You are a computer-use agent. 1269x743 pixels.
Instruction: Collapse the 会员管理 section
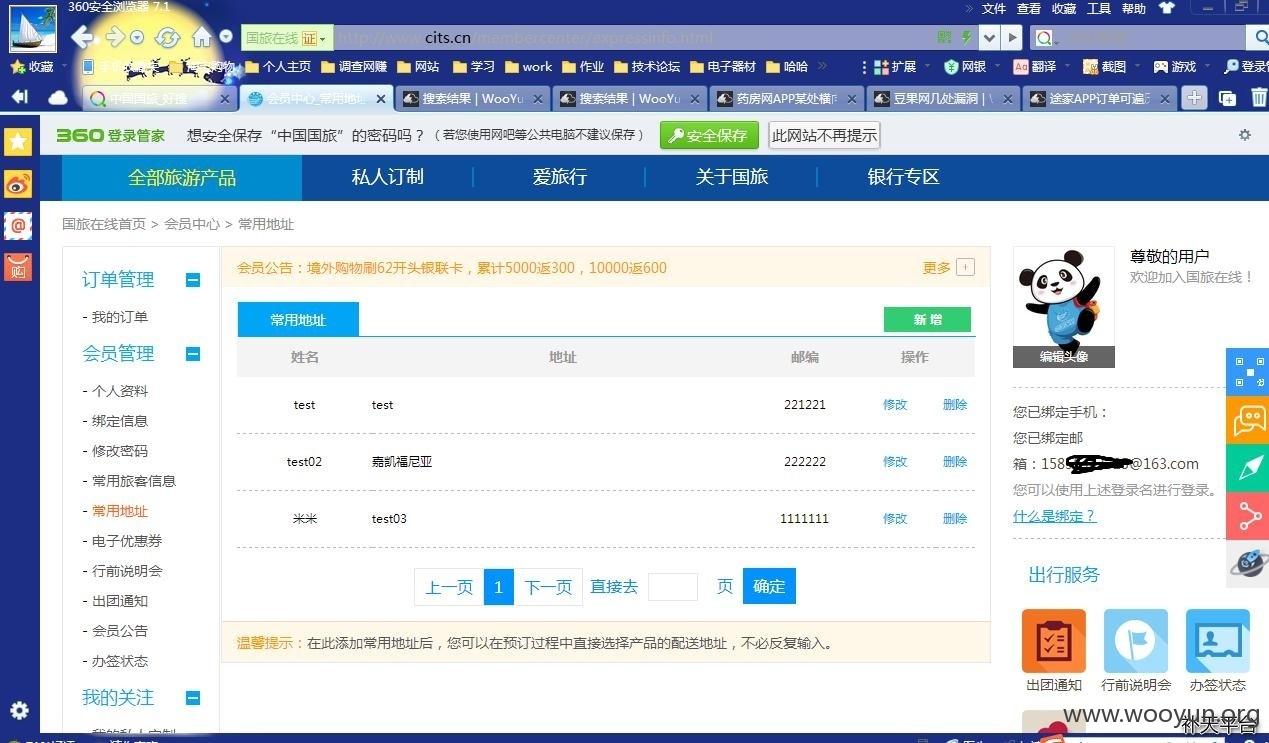click(x=193, y=354)
